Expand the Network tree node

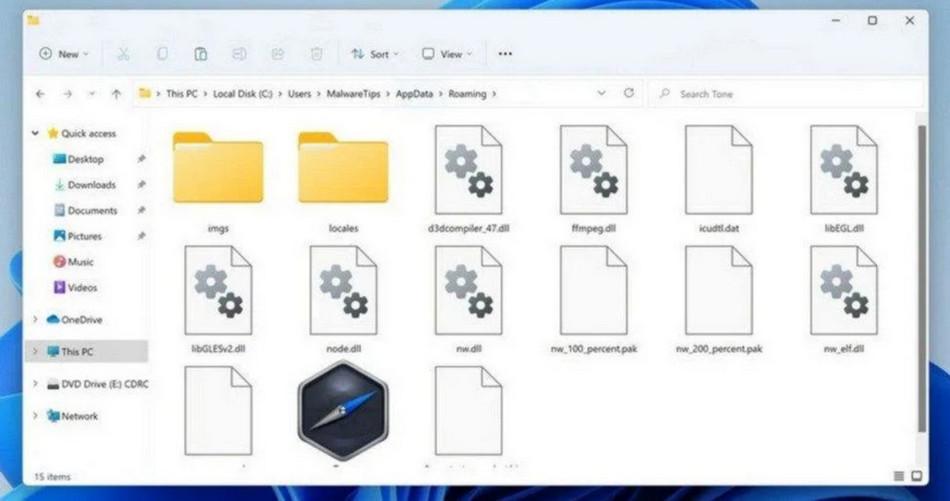coord(35,416)
